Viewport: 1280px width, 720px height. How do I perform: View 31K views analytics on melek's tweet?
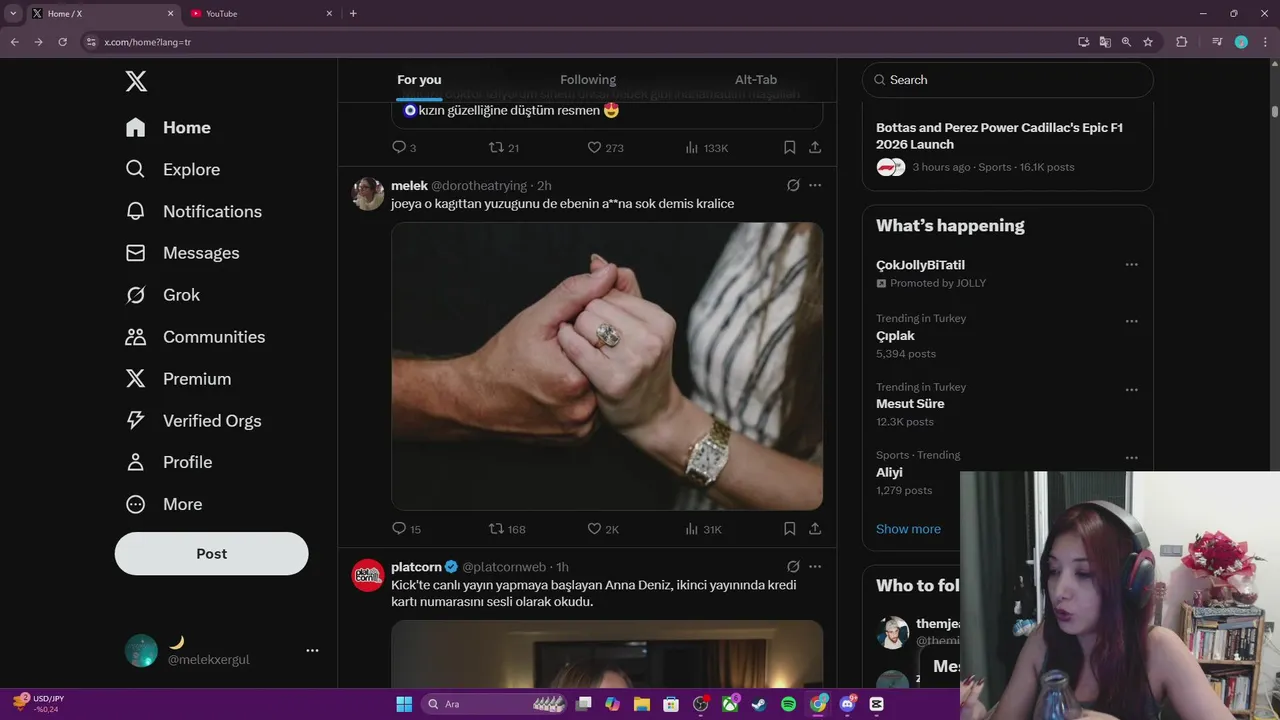coord(703,529)
